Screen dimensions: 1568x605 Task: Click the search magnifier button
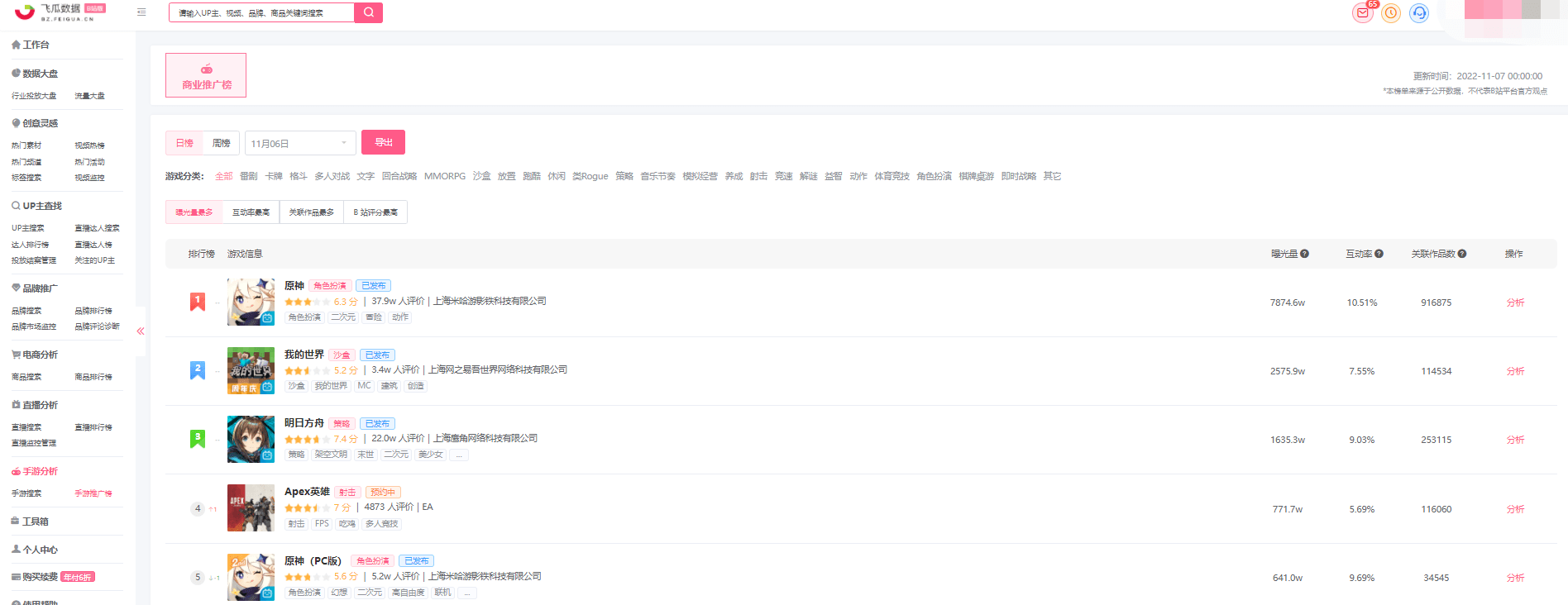point(369,12)
